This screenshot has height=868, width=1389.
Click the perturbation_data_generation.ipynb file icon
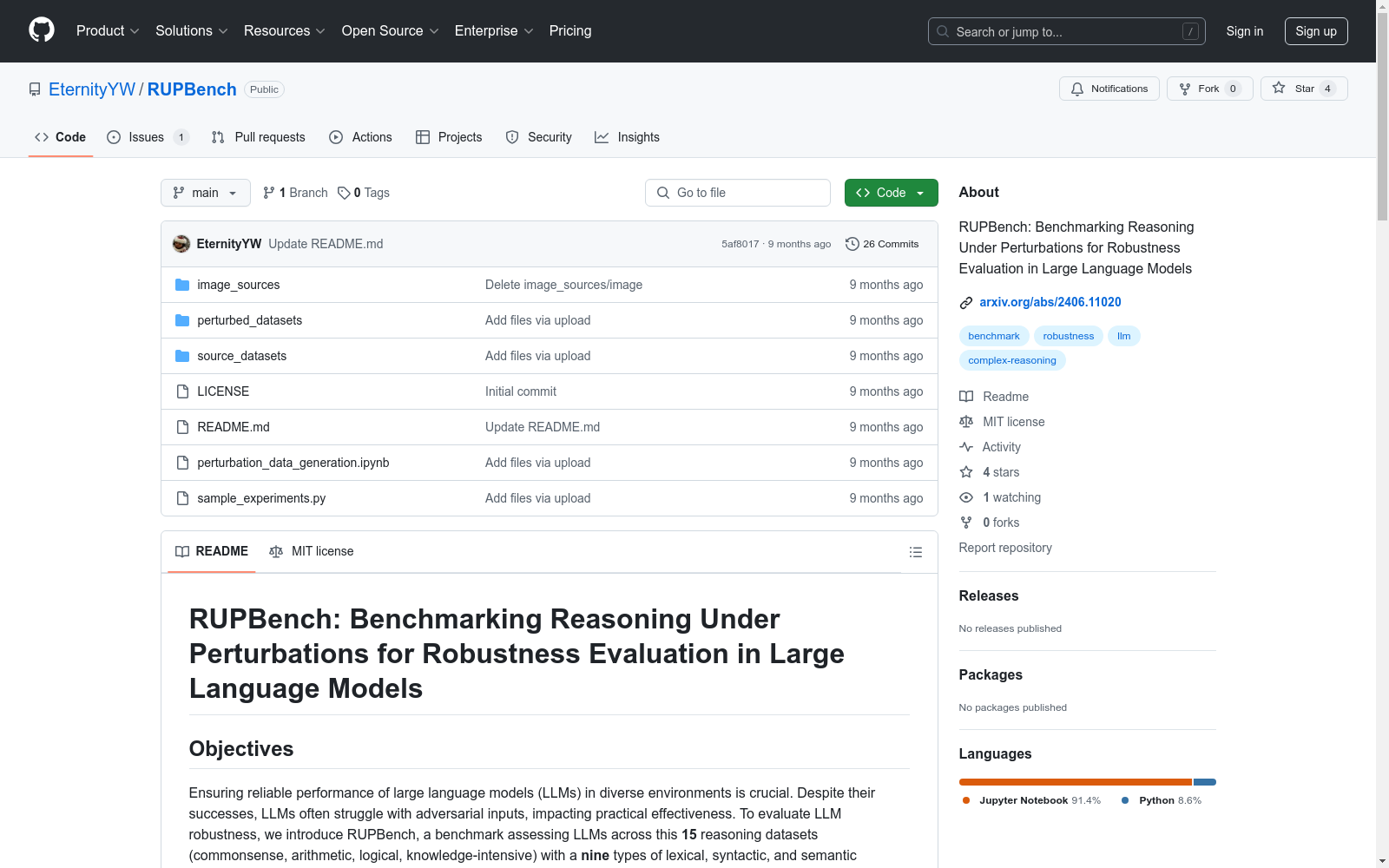pos(182,463)
